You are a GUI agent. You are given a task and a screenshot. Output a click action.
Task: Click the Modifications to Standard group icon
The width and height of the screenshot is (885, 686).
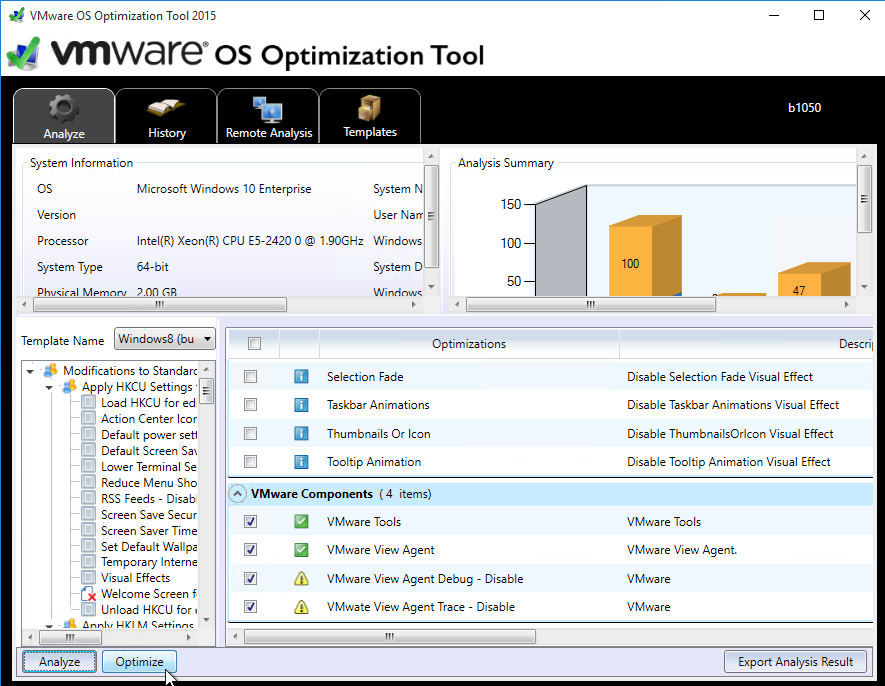51,370
